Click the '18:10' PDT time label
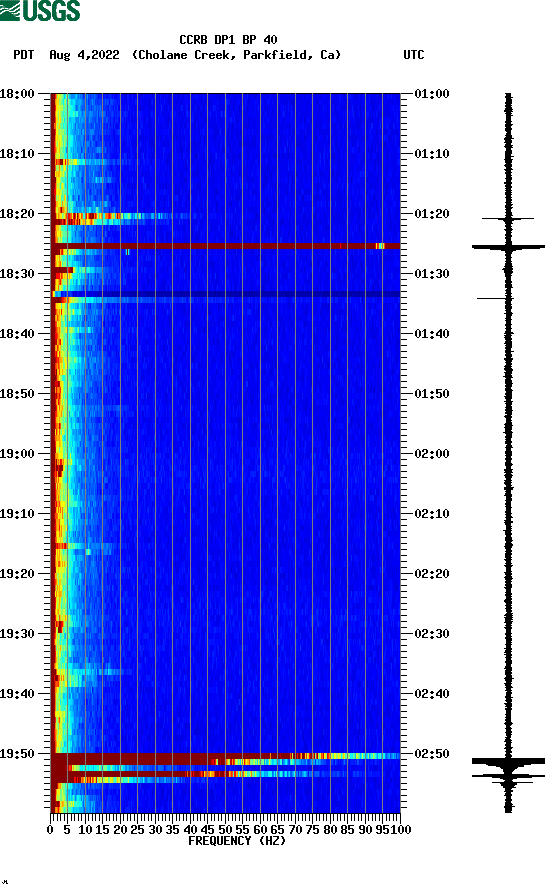 point(17,154)
